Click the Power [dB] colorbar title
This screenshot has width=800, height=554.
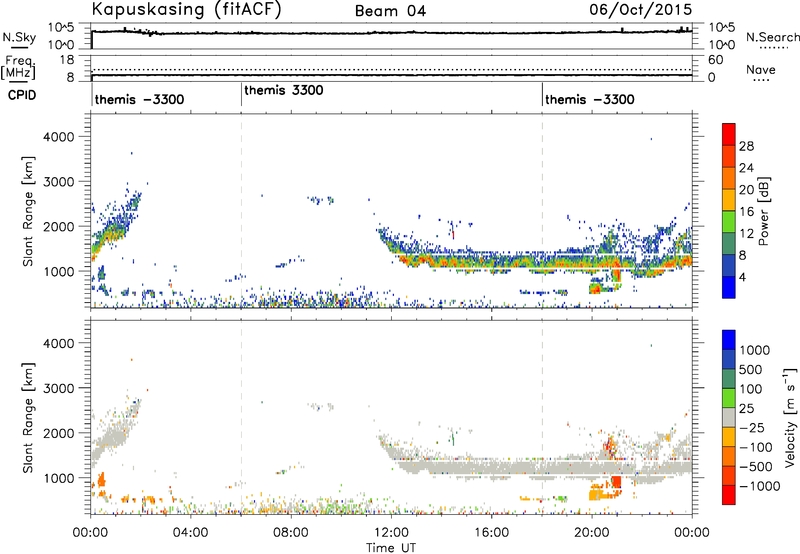[763, 211]
